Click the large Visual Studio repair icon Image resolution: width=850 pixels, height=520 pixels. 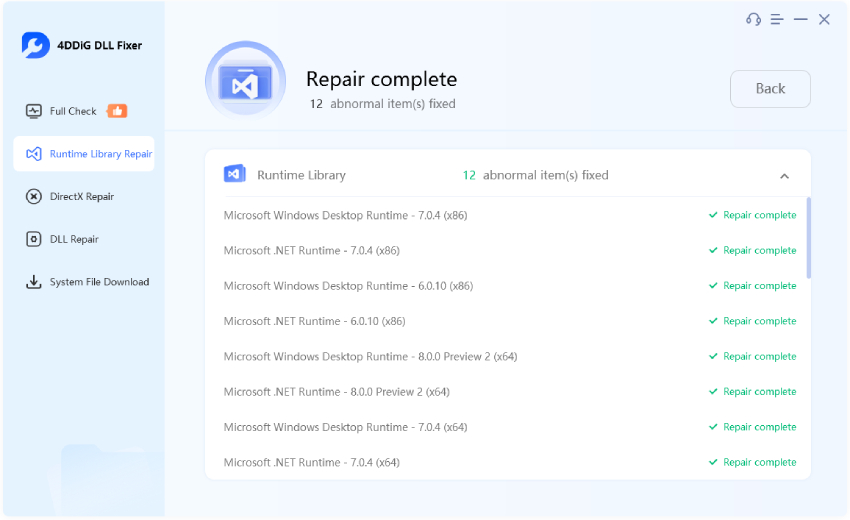[x=246, y=81]
